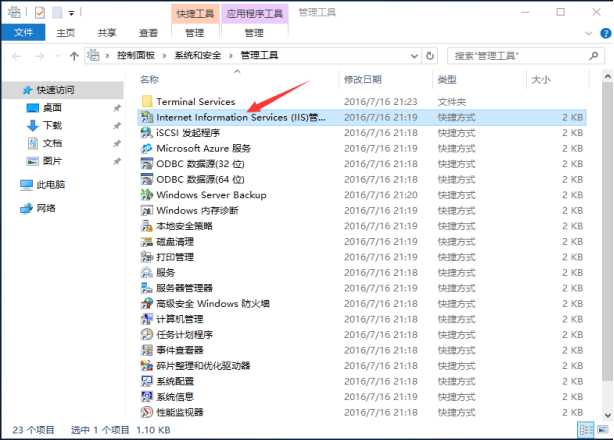Open quick access toolbar customize dropdown
This screenshot has height=440, width=614.
[71, 13]
